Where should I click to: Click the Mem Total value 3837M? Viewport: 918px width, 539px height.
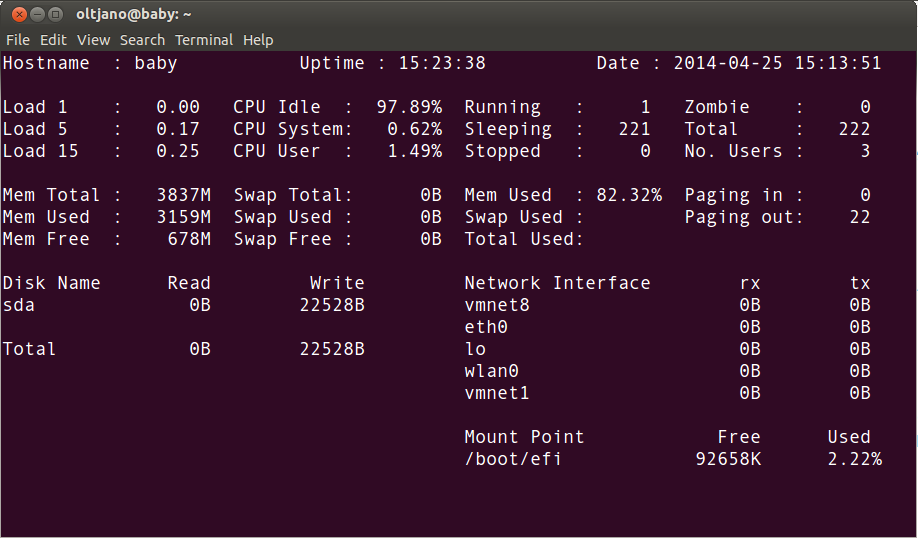[183, 195]
